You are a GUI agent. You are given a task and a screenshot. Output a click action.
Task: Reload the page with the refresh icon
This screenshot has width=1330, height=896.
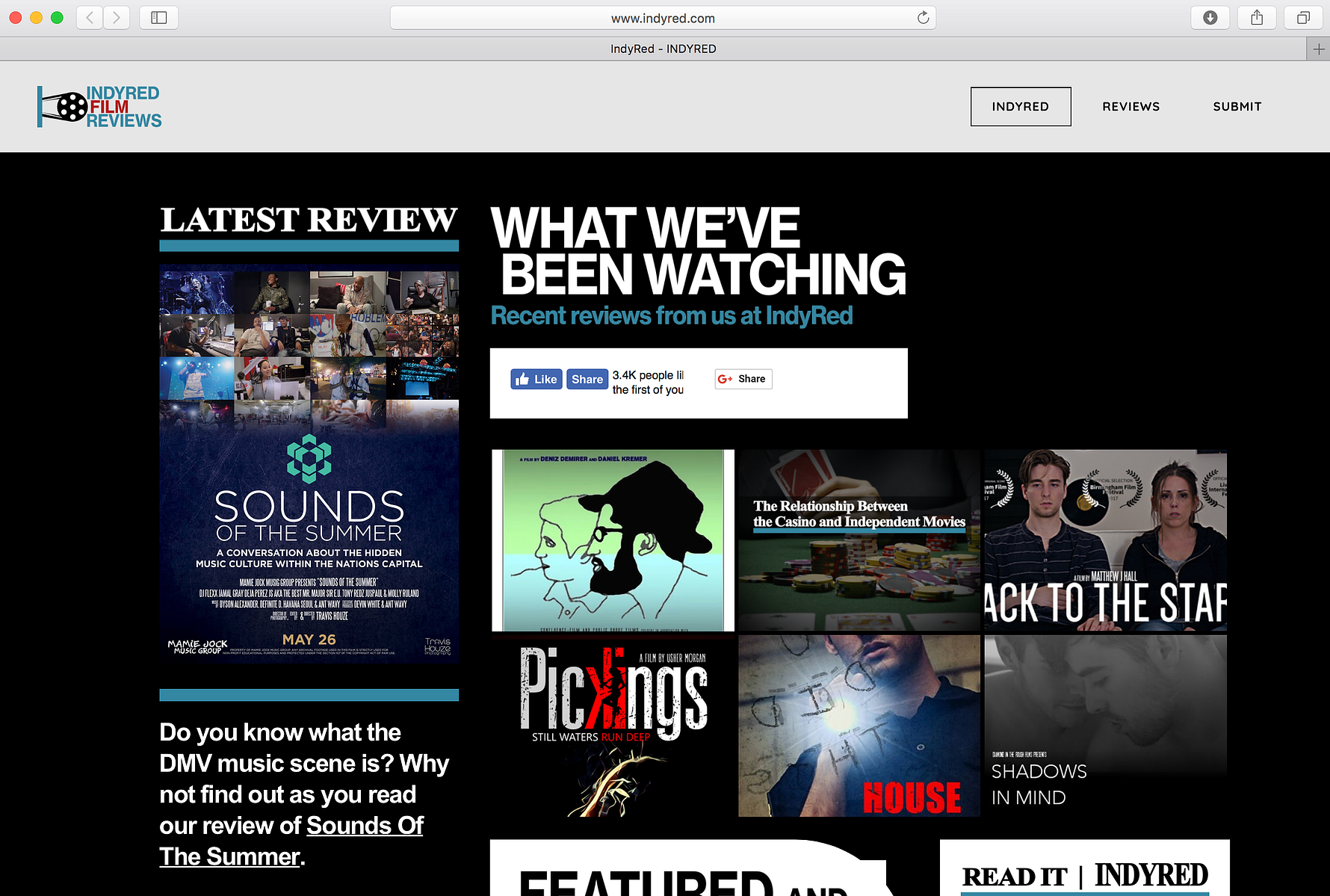click(924, 18)
